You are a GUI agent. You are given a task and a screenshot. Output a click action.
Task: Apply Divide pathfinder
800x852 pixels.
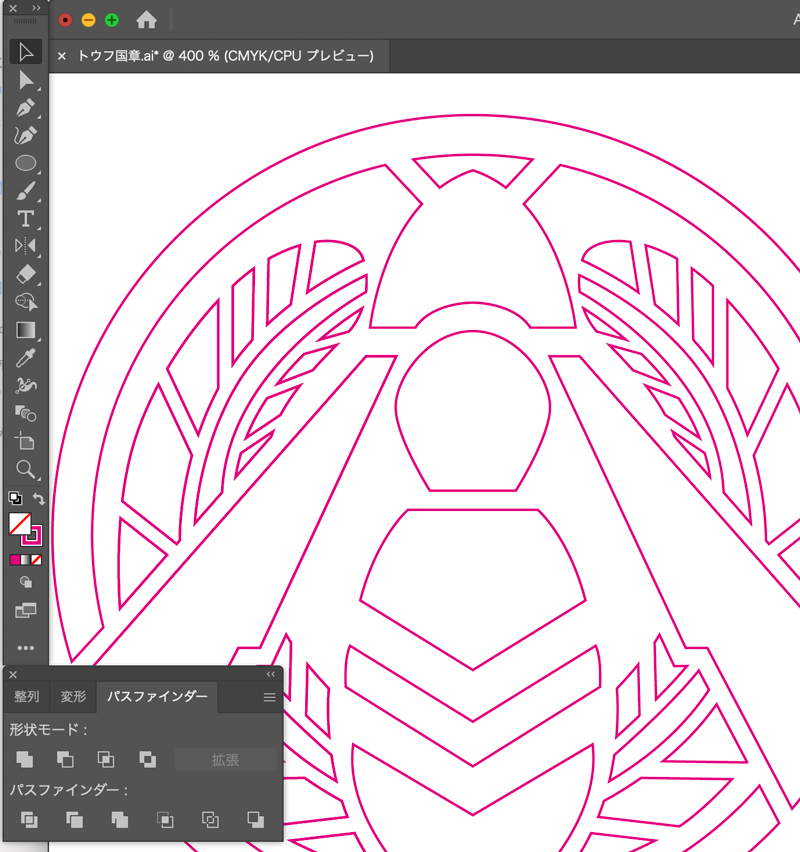tap(29, 819)
